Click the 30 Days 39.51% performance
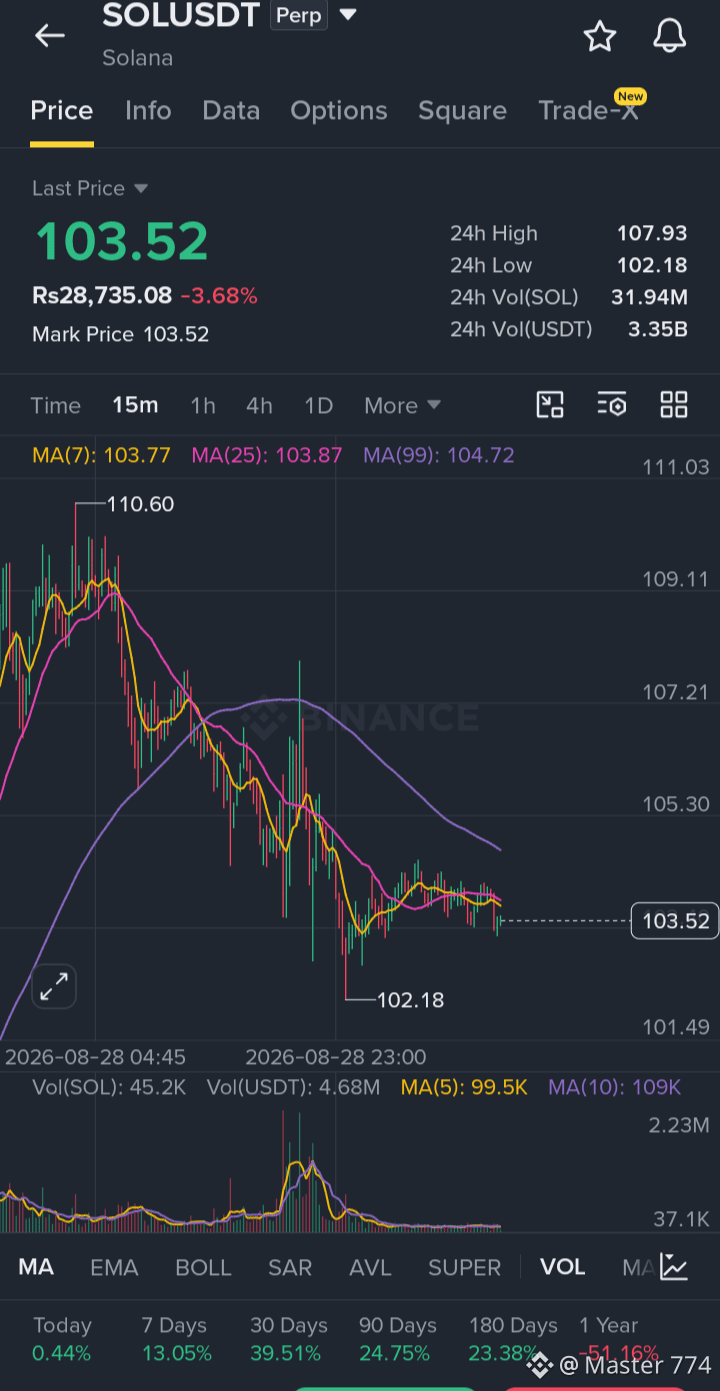 [x=288, y=1339]
